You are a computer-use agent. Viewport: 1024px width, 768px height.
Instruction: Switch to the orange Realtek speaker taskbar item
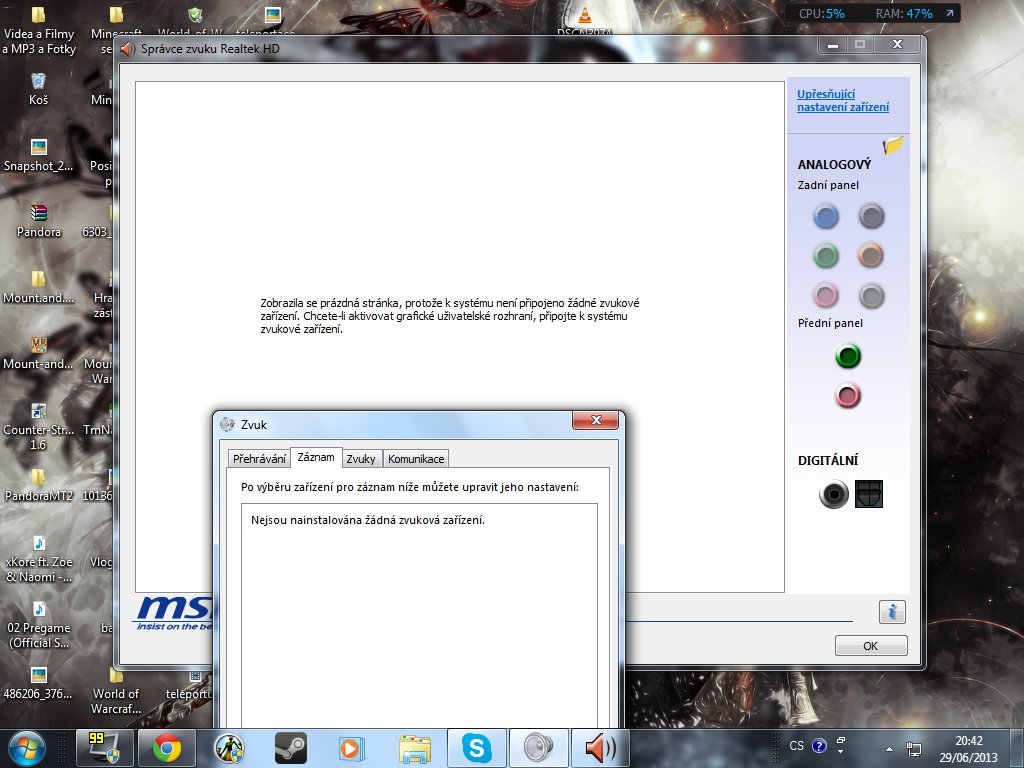pyautogui.click(x=601, y=748)
